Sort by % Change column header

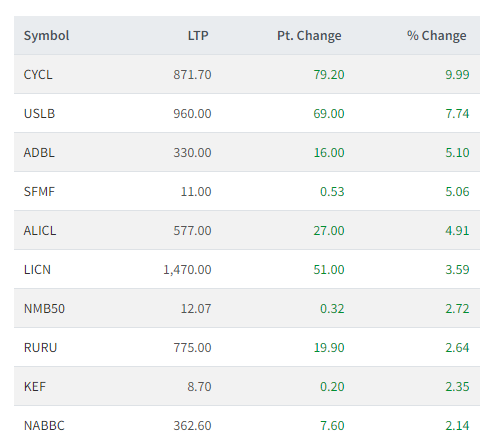(437, 36)
